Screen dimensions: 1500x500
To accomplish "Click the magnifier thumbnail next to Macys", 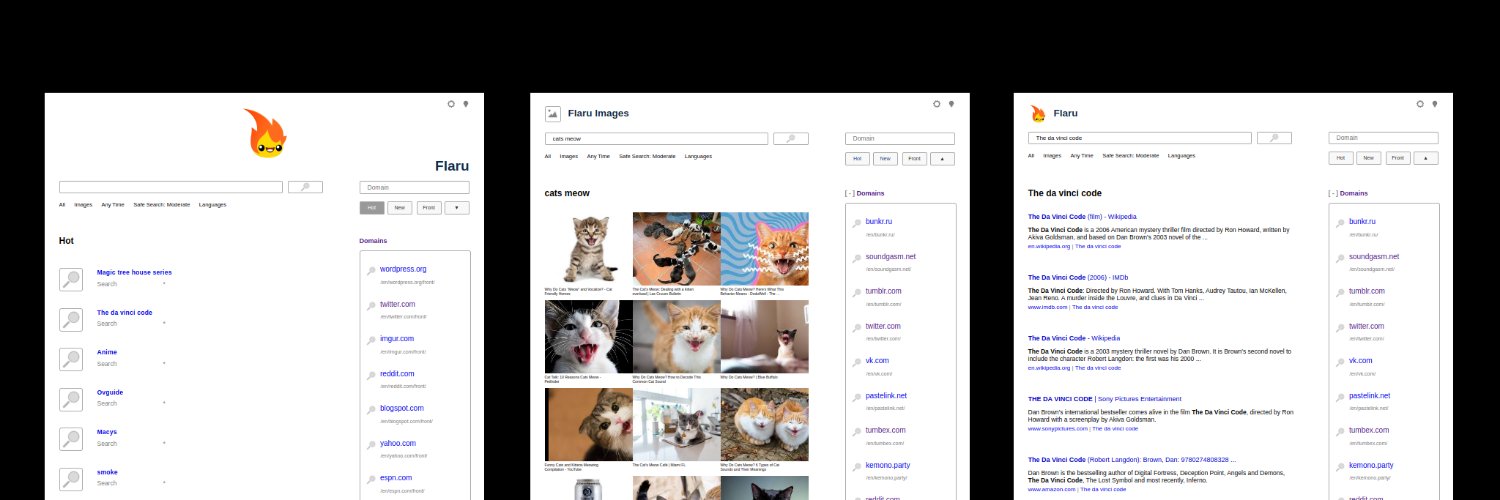I will pyautogui.click(x=71, y=439).
